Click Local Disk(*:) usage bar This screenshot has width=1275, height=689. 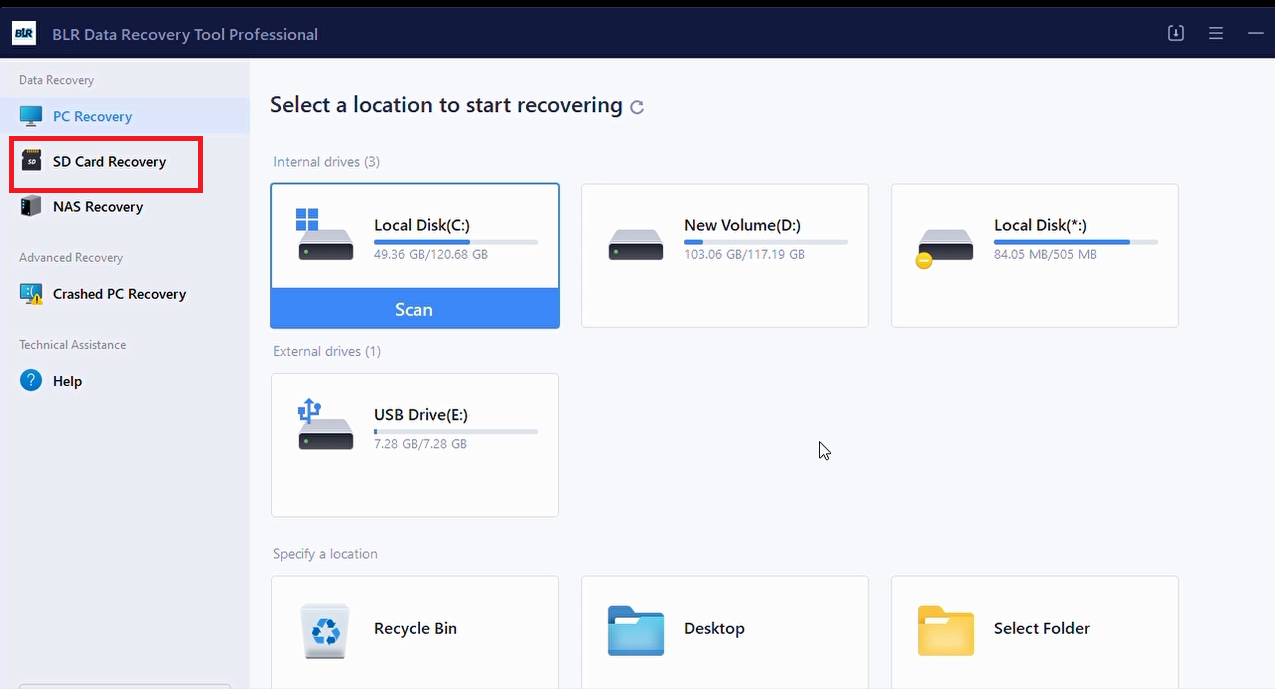coord(1076,242)
